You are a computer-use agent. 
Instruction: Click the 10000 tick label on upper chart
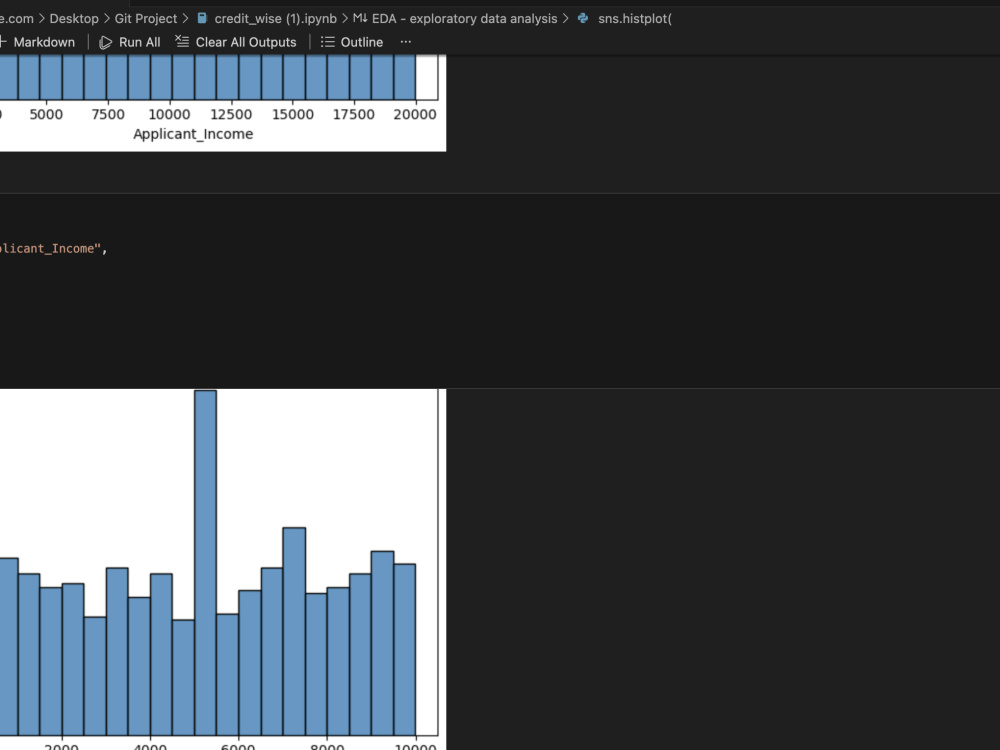click(x=169, y=114)
